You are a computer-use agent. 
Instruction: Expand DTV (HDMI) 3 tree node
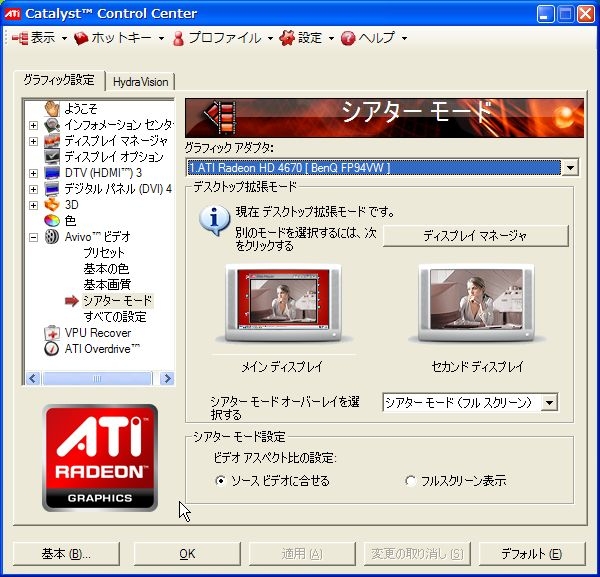click(x=34, y=173)
